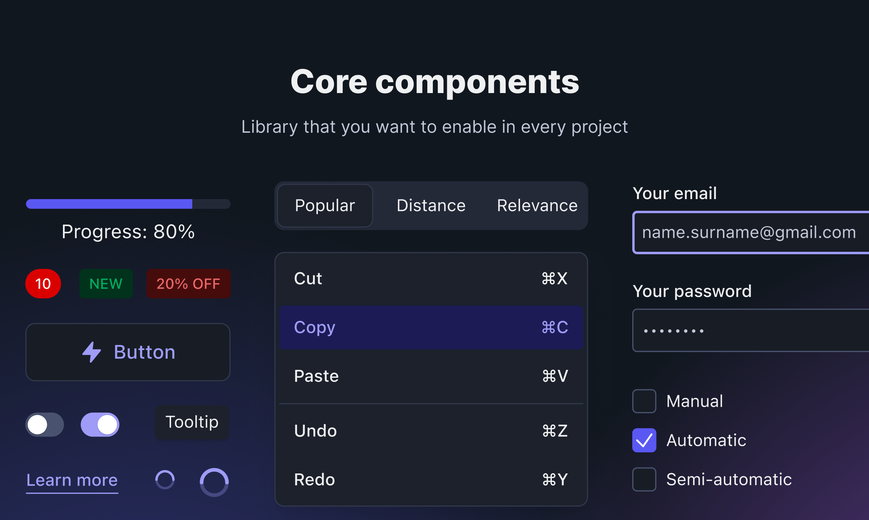Open the Learn more link
This screenshot has height=520, width=869.
tap(72, 480)
